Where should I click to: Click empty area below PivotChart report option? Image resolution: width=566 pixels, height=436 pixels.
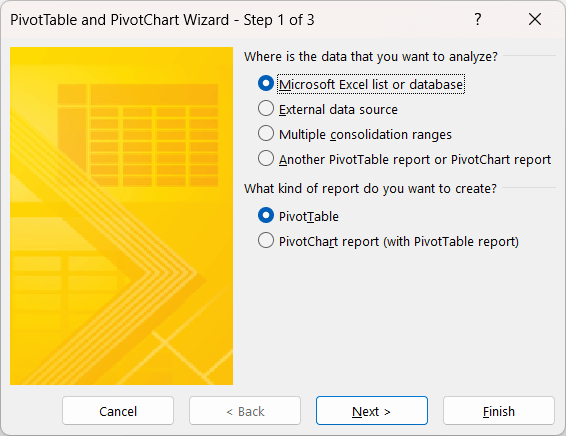pos(399,318)
